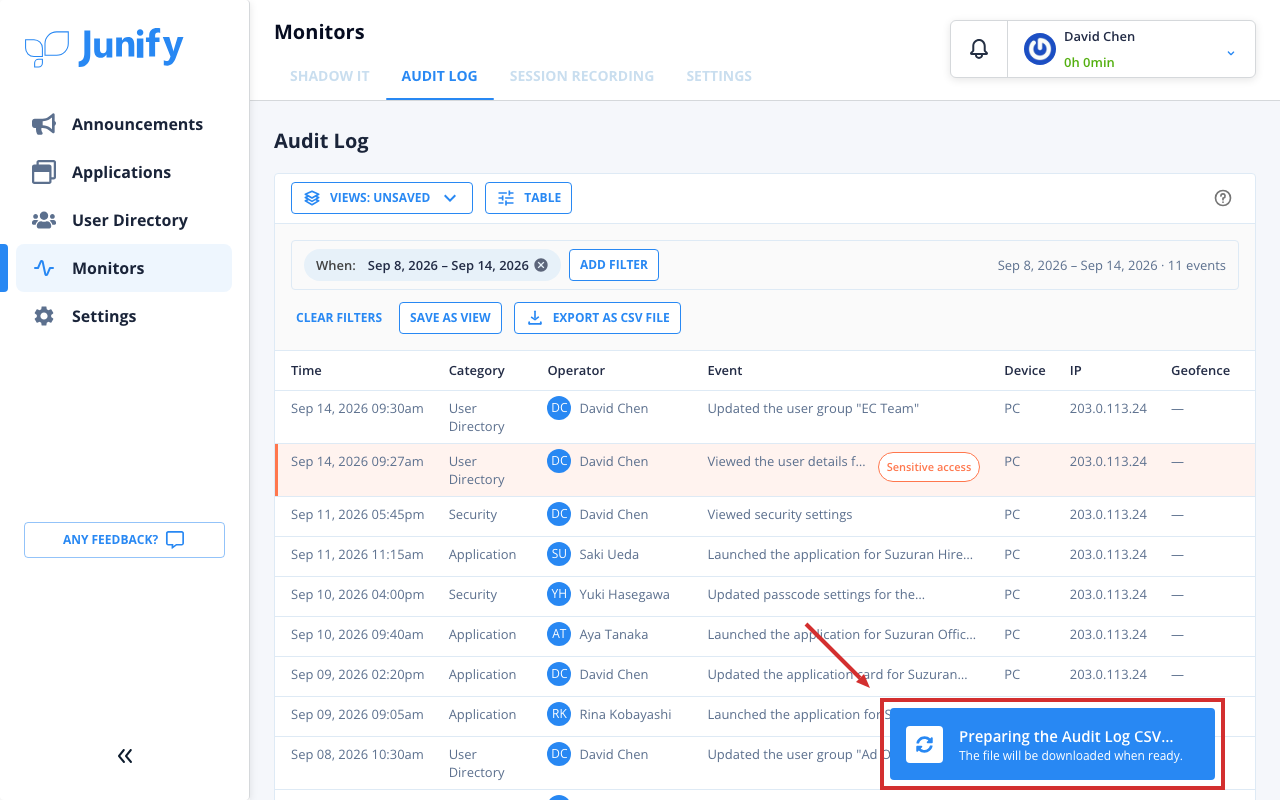Open the notifications bell

979,49
